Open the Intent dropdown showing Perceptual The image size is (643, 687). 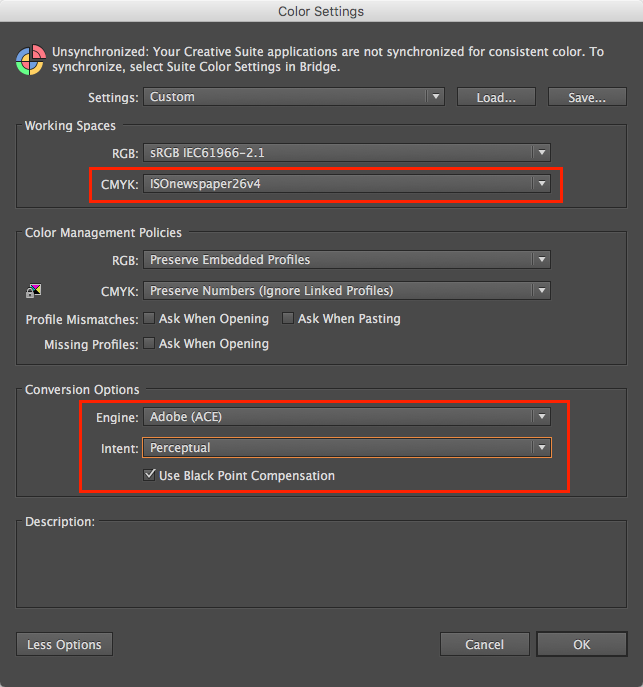347,448
